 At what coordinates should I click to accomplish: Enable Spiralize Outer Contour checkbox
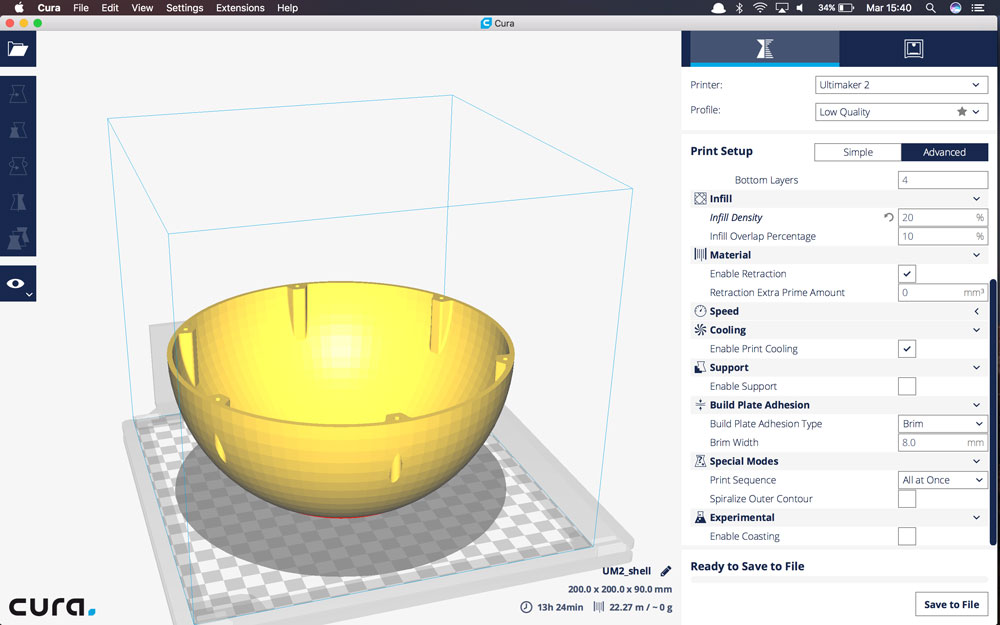click(x=907, y=499)
